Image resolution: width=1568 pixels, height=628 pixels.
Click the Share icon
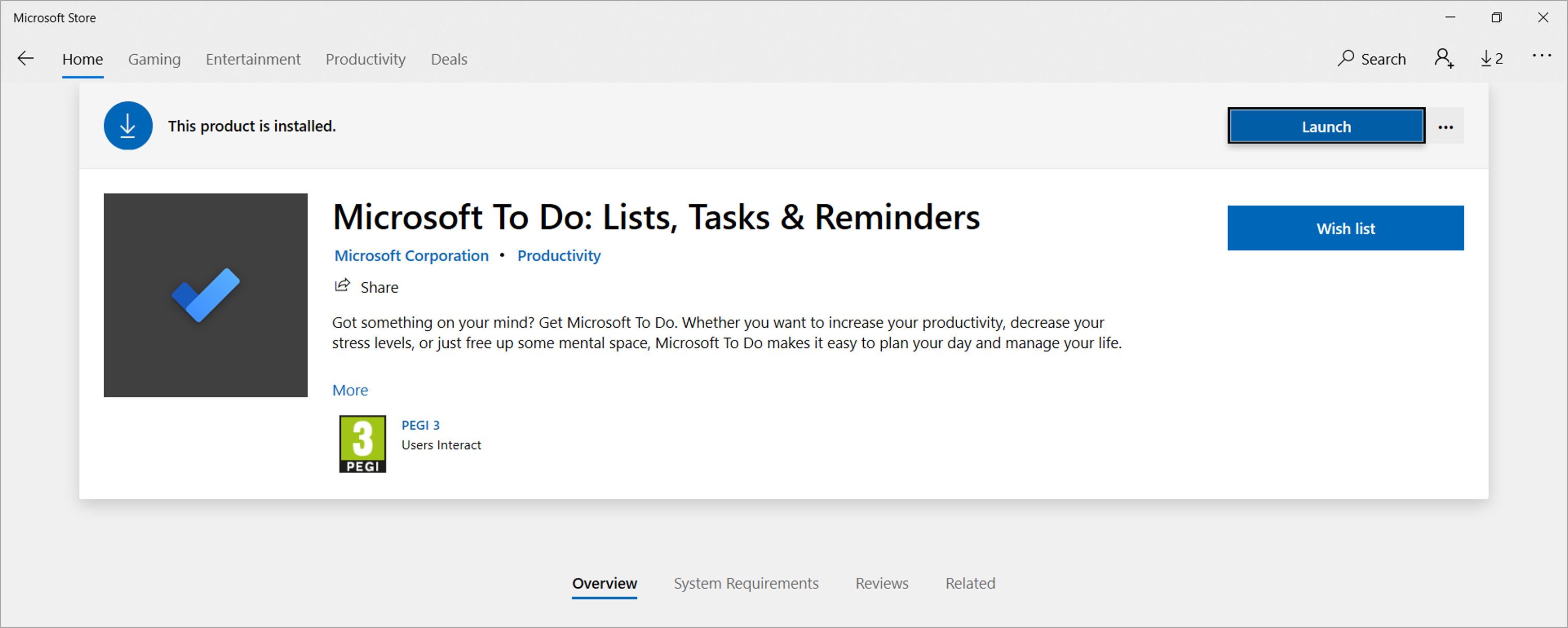point(343,286)
